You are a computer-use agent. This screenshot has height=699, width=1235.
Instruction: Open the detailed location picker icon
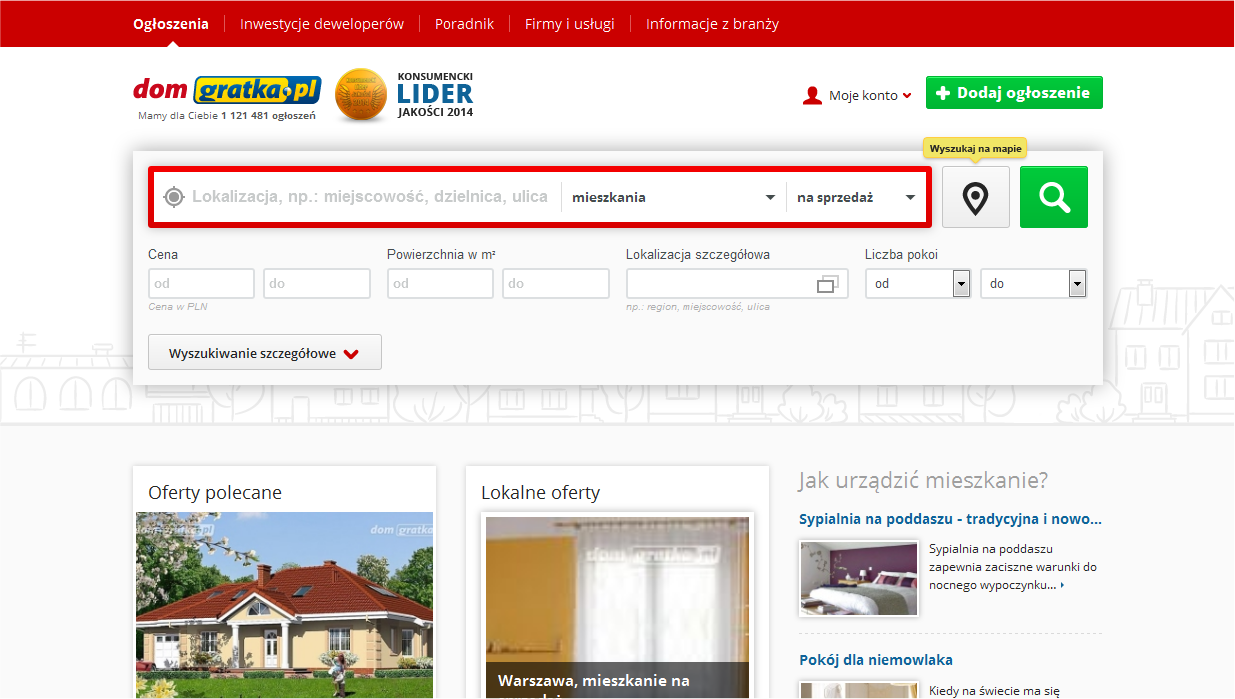pyautogui.click(x=826, y=284)
